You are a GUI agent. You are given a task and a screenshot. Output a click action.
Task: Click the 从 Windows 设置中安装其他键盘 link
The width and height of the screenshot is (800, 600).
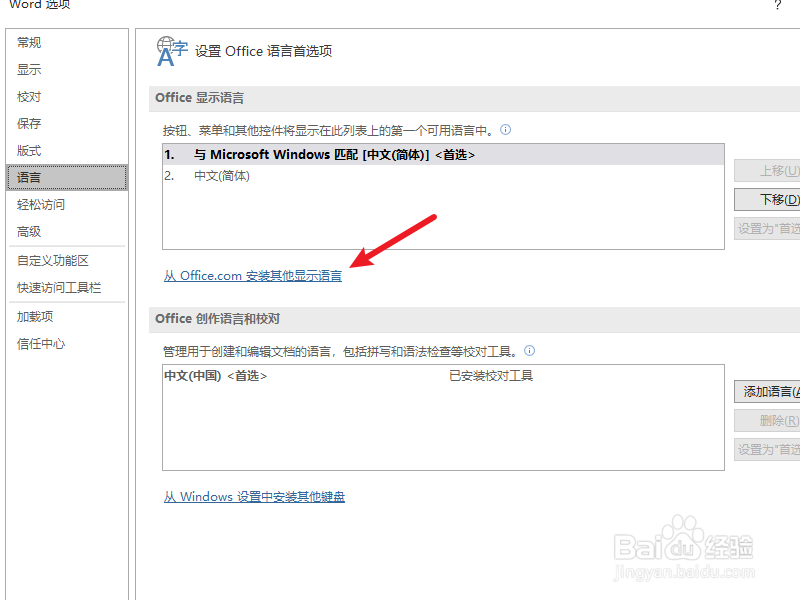coord(253,495)
